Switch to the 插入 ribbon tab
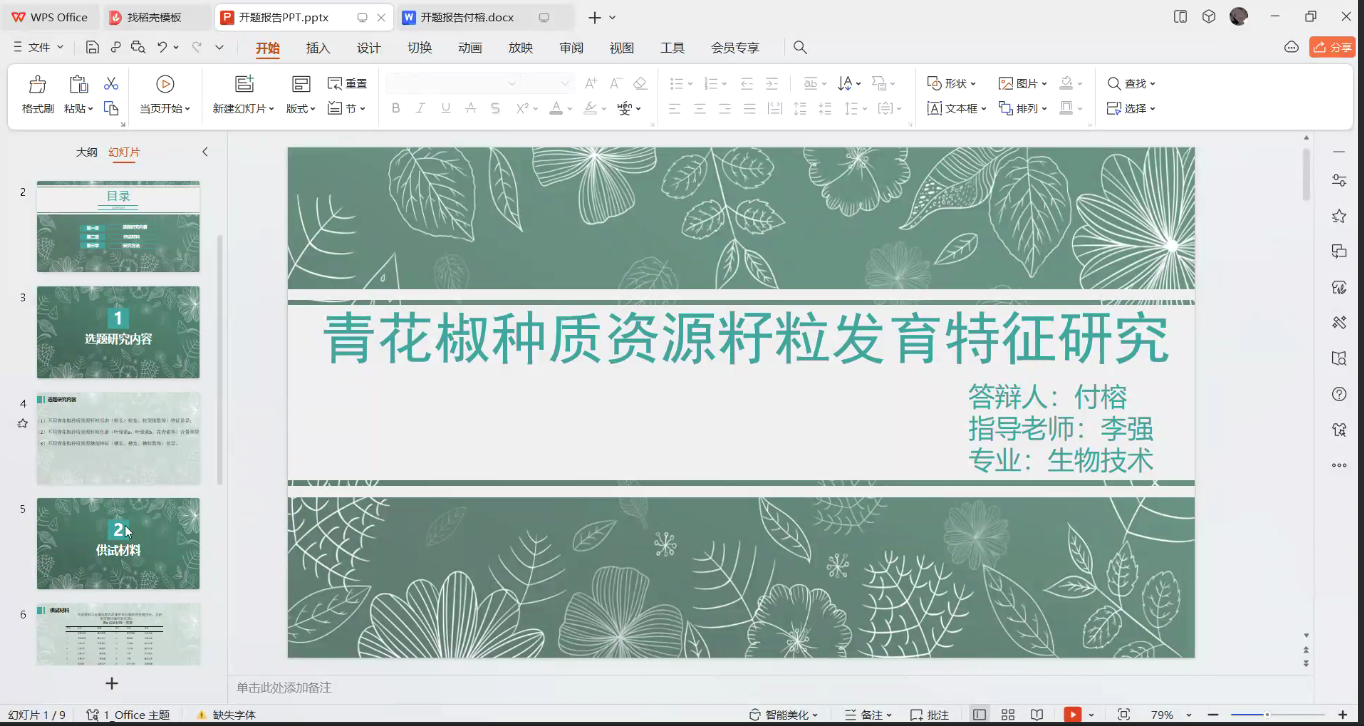1364x726 pixels. (317, 47)
